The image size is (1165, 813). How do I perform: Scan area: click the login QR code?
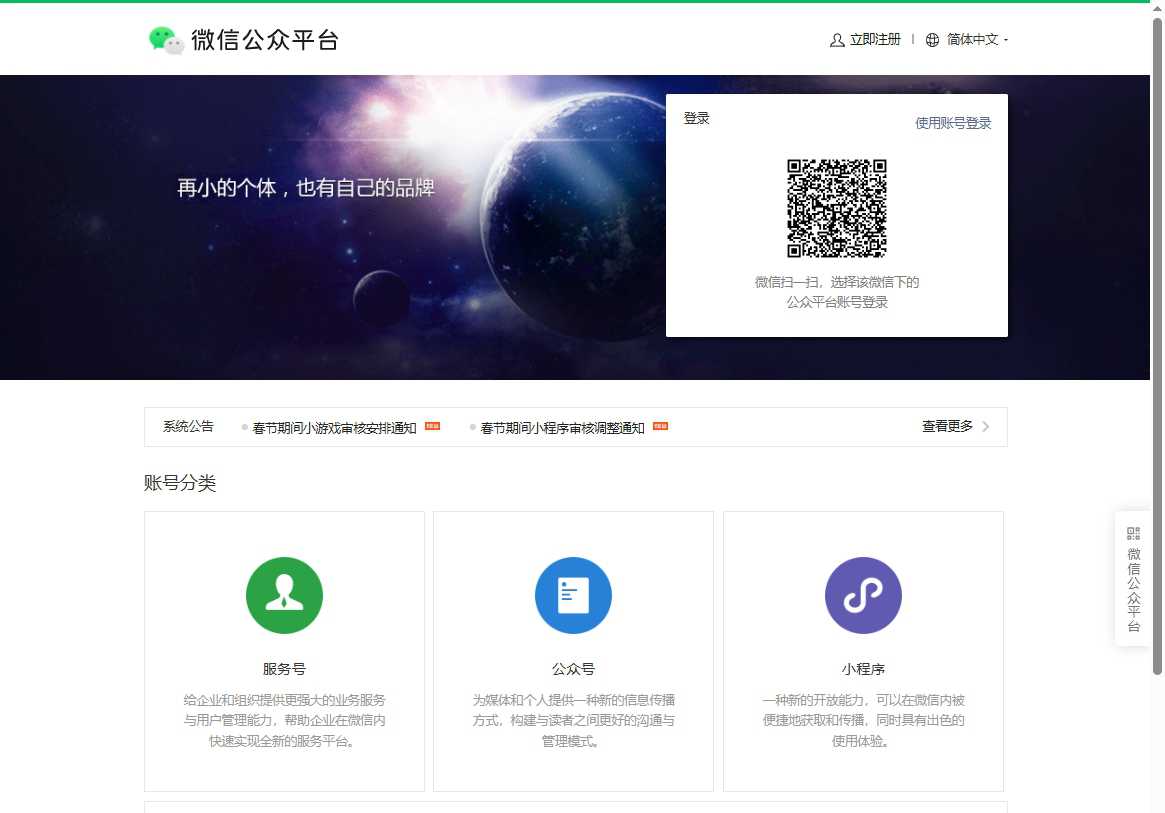tap(837, 208)
